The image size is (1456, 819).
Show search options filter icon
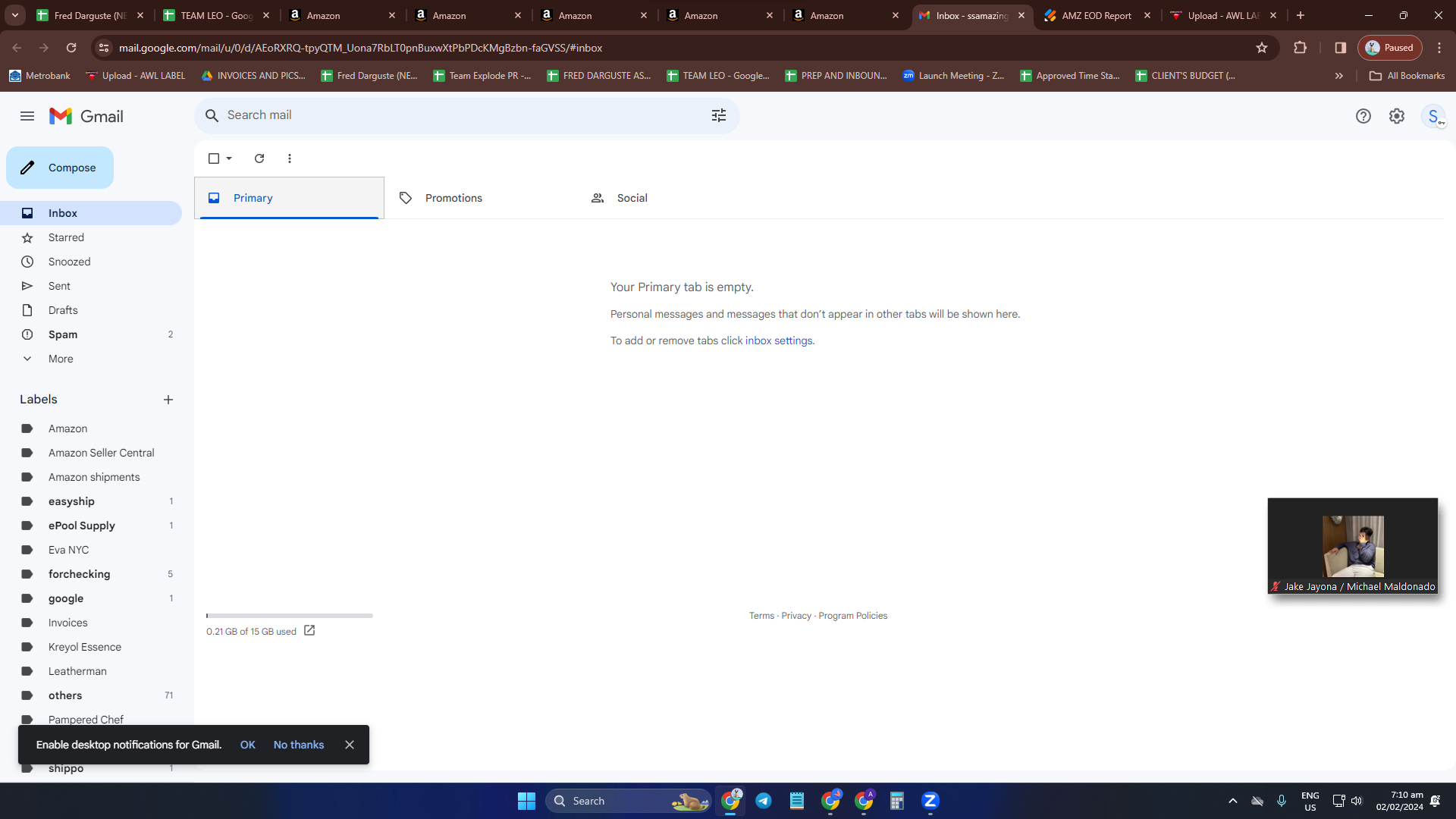pos(719,115)
